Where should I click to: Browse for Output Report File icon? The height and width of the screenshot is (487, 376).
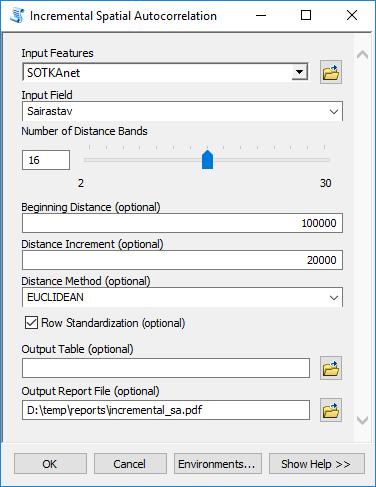click(331, 410)
